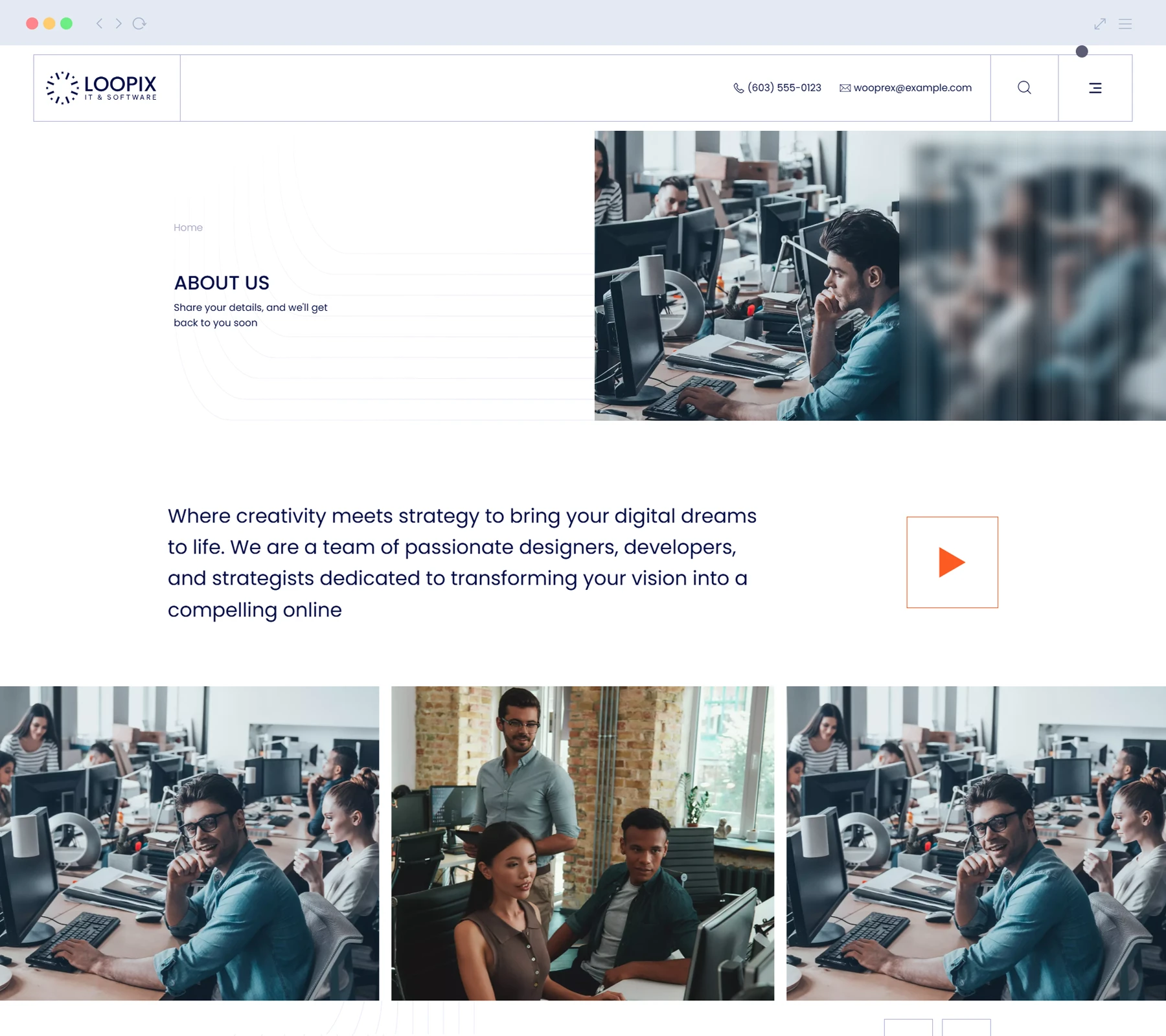
Task: Call the (603) 555-0123 phone link
Action: pyautogui.click(x=784, y=87)
